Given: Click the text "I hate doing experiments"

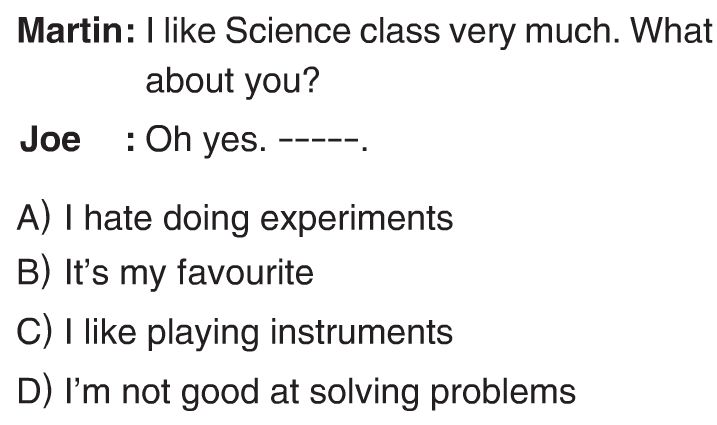Looking at the screenshot, I should click(x=259, y=219).
